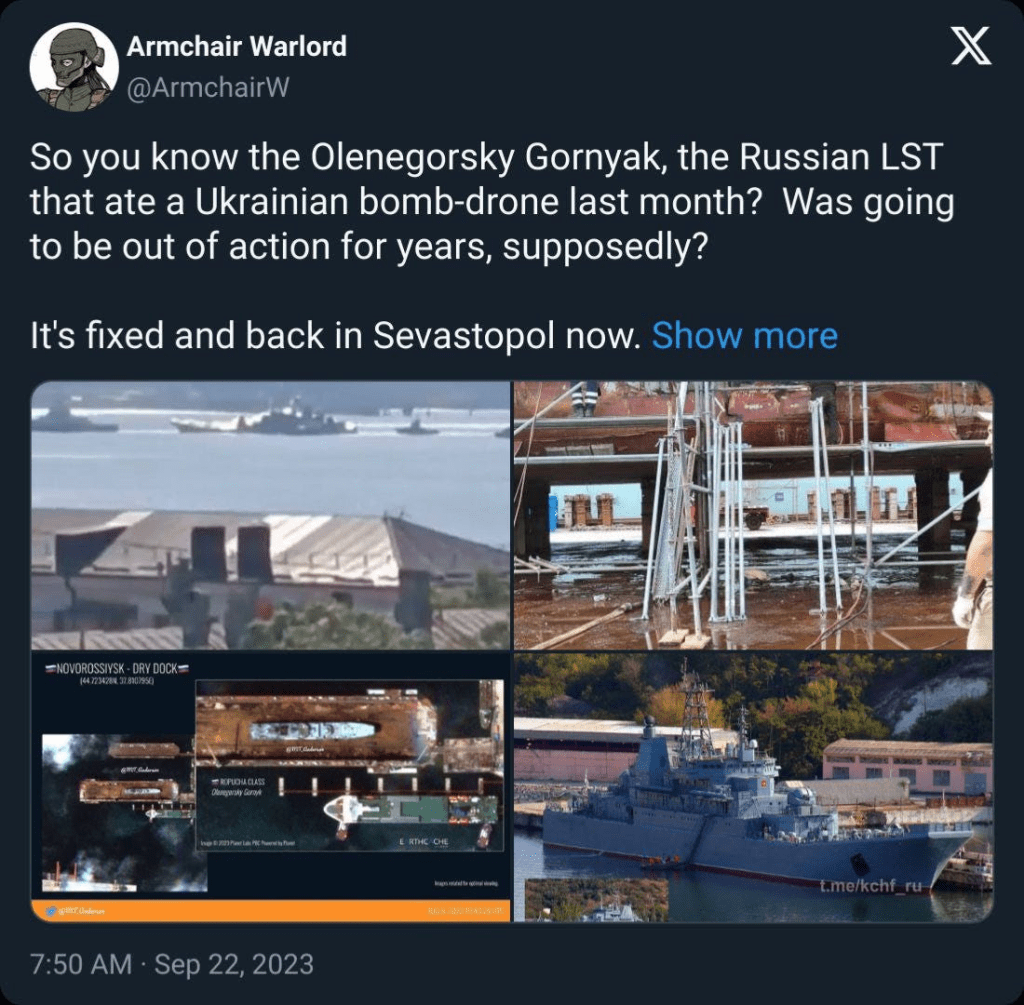
Task: Click the Sep 22, 2023 date
Action: pos(234,965)
